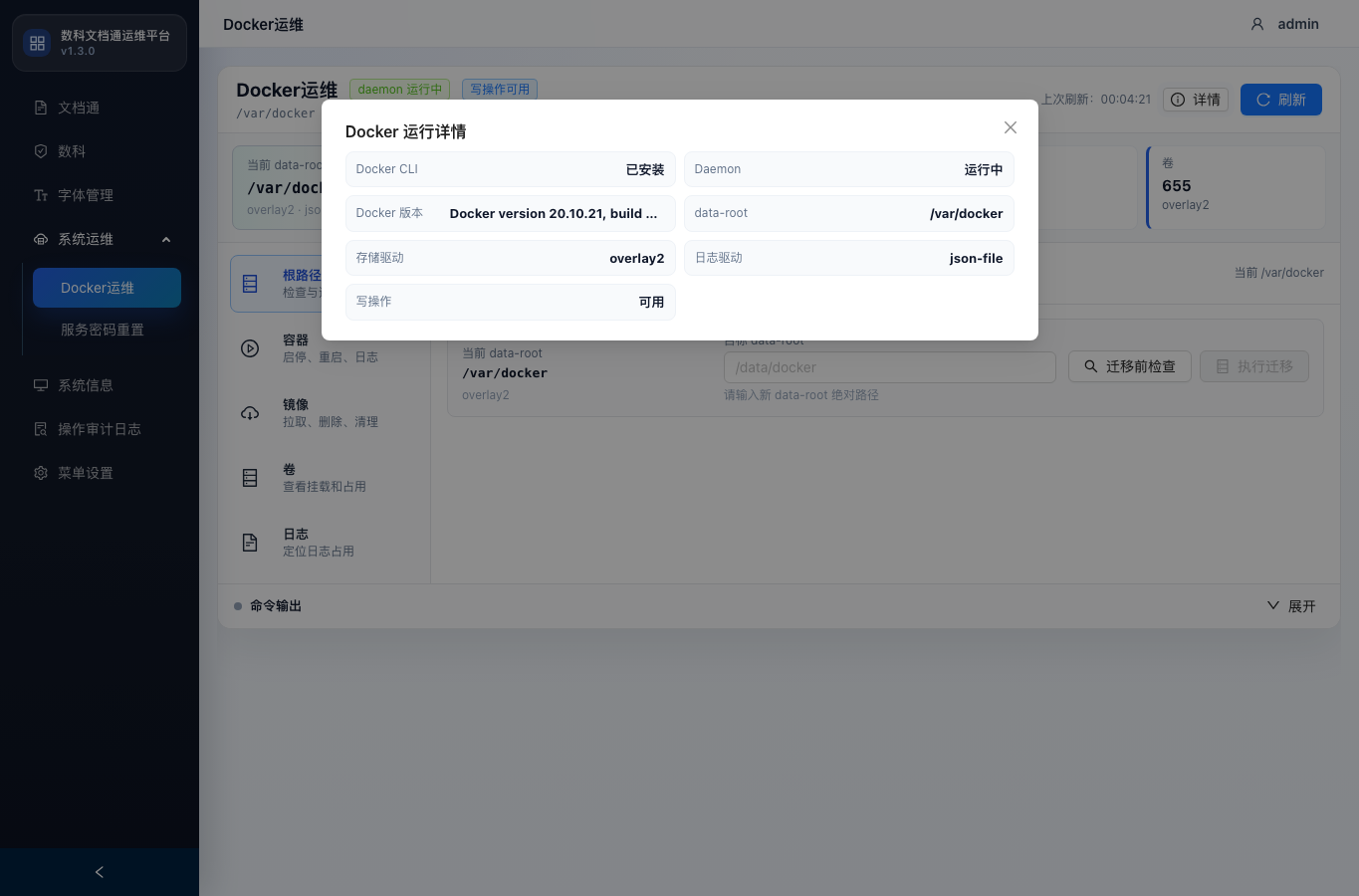This screenshot has height=896, width=1359.
Task: Open 操作审计日志 menu item
Action: (100, 429)
